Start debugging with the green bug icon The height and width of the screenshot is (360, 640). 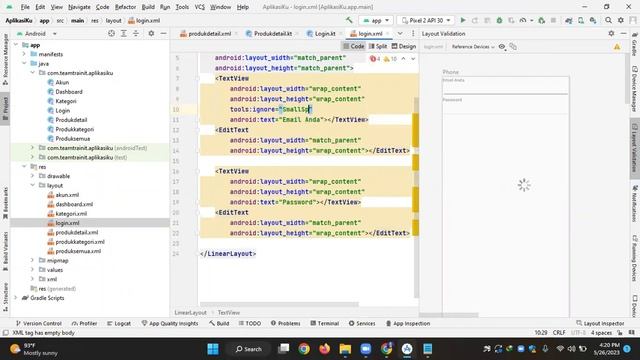pos(499,20)
